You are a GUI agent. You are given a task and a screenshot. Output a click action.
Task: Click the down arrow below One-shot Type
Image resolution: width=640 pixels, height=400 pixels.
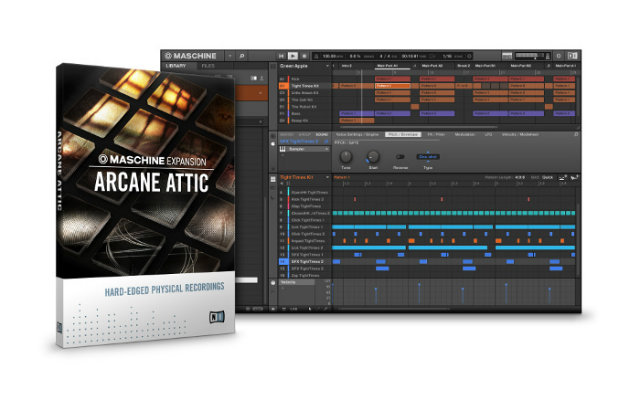(x=428, y=162)
